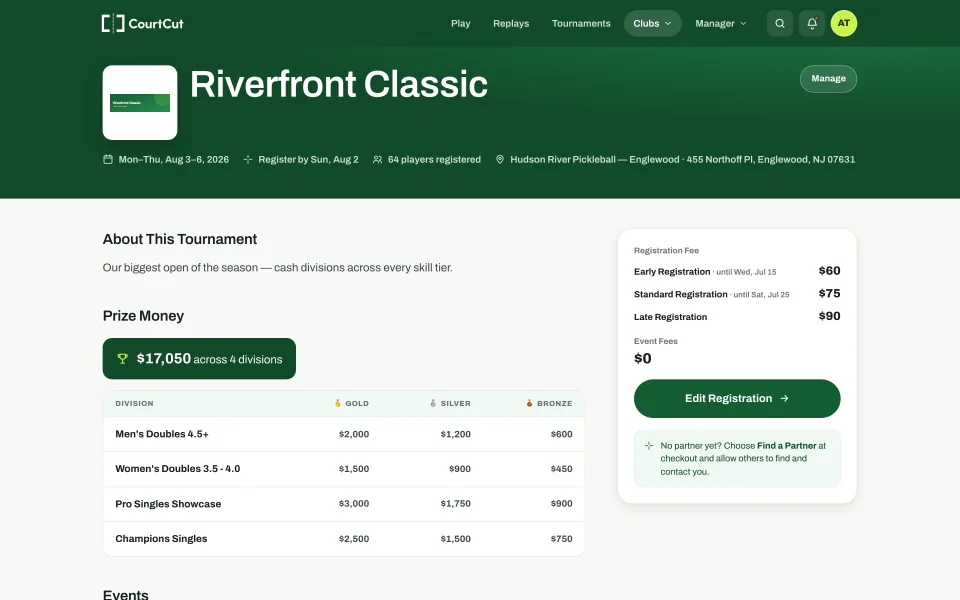Click the Mon–Thu, Aug 3–6, 2026 date text
Screen dimensions: 960x600
[173, 159]
